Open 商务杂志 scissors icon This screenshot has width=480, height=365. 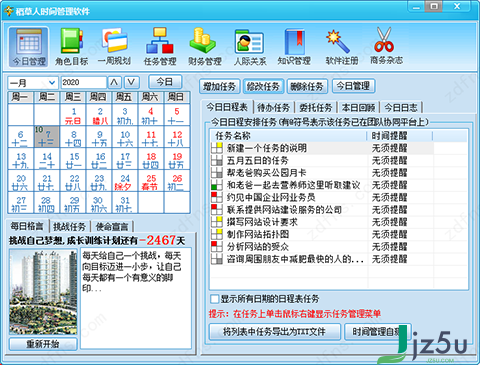pyautogui.click(x=386, y=47)
